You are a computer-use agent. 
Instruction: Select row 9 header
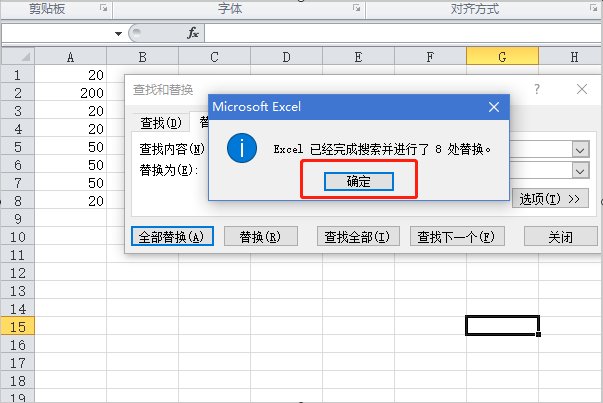point(18,219)
